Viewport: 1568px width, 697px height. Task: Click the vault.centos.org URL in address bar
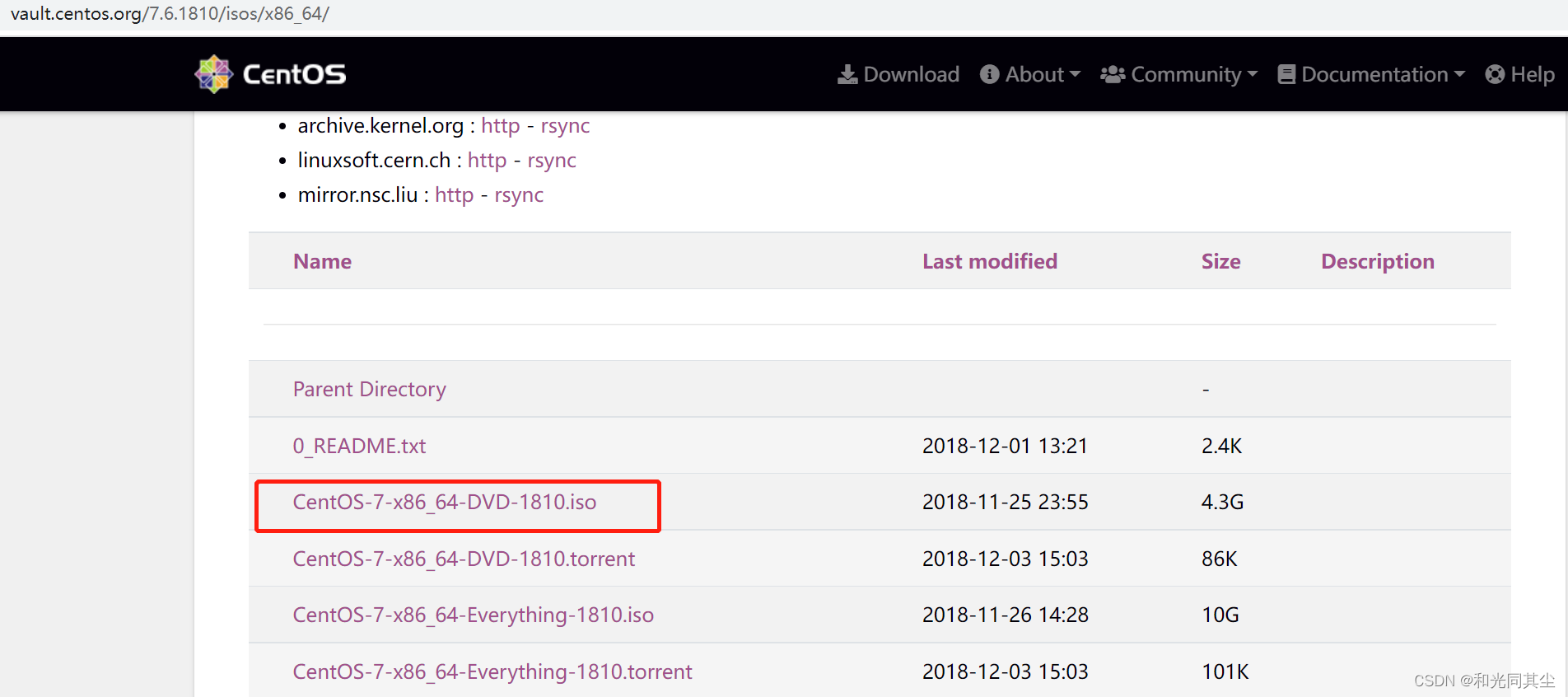click(x=170, y=14)
